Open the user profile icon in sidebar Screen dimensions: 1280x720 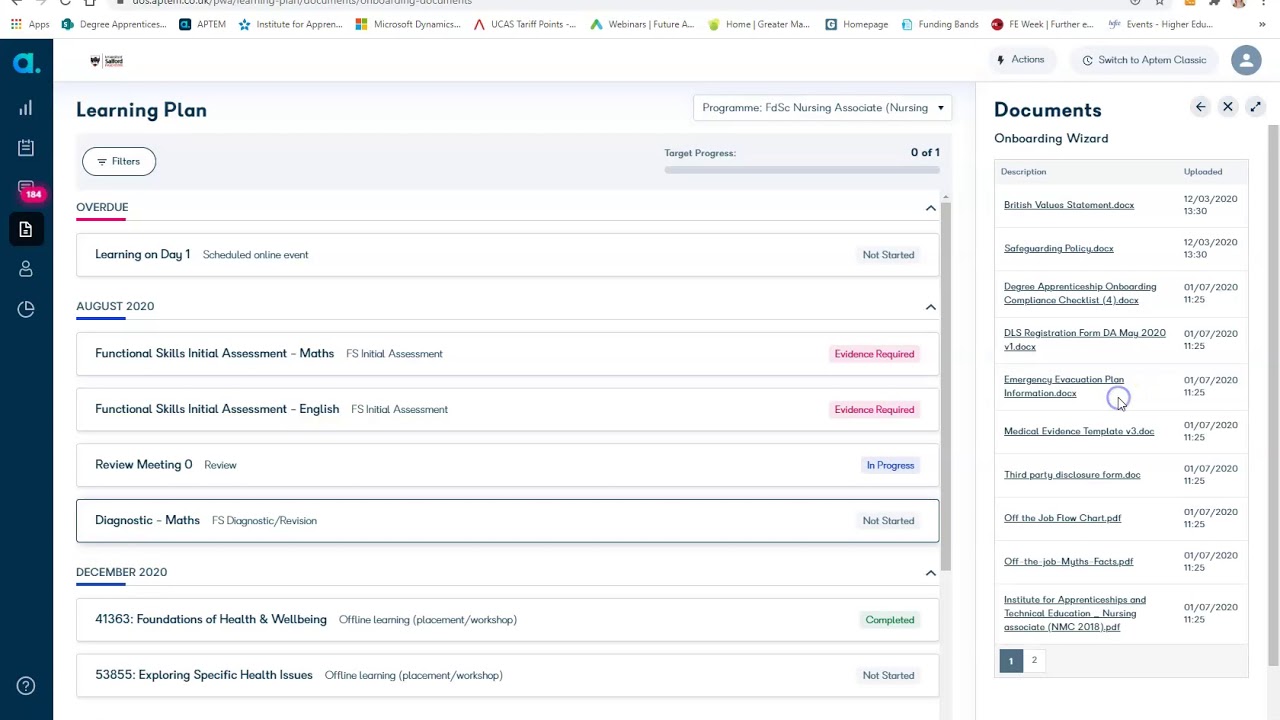(26, 269)
